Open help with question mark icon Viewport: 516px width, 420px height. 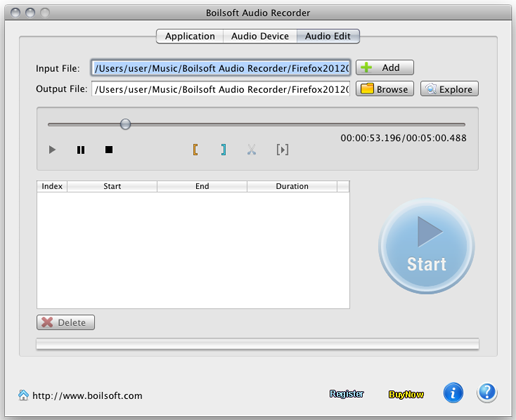[x=487, y=392]
